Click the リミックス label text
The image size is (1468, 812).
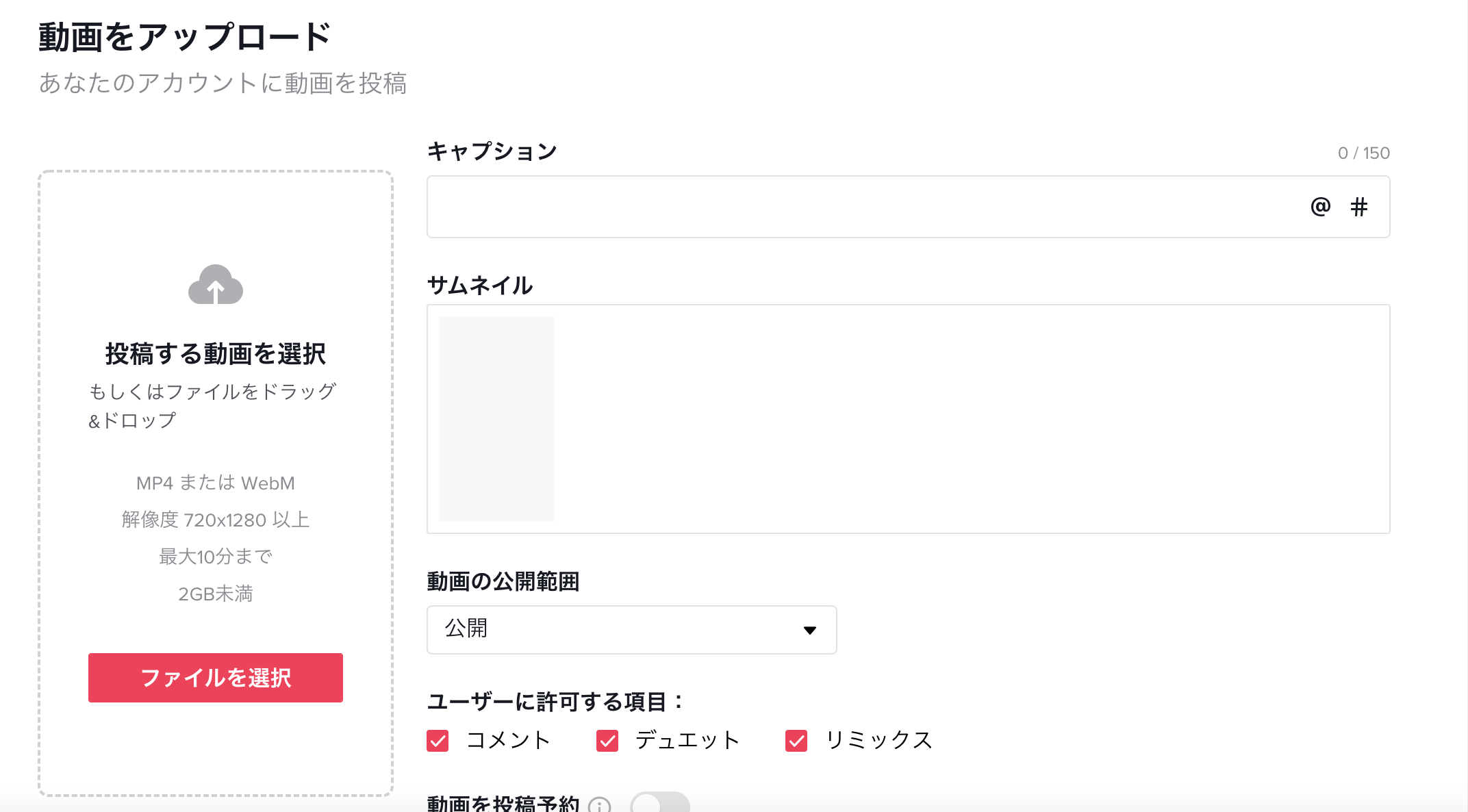879,740
